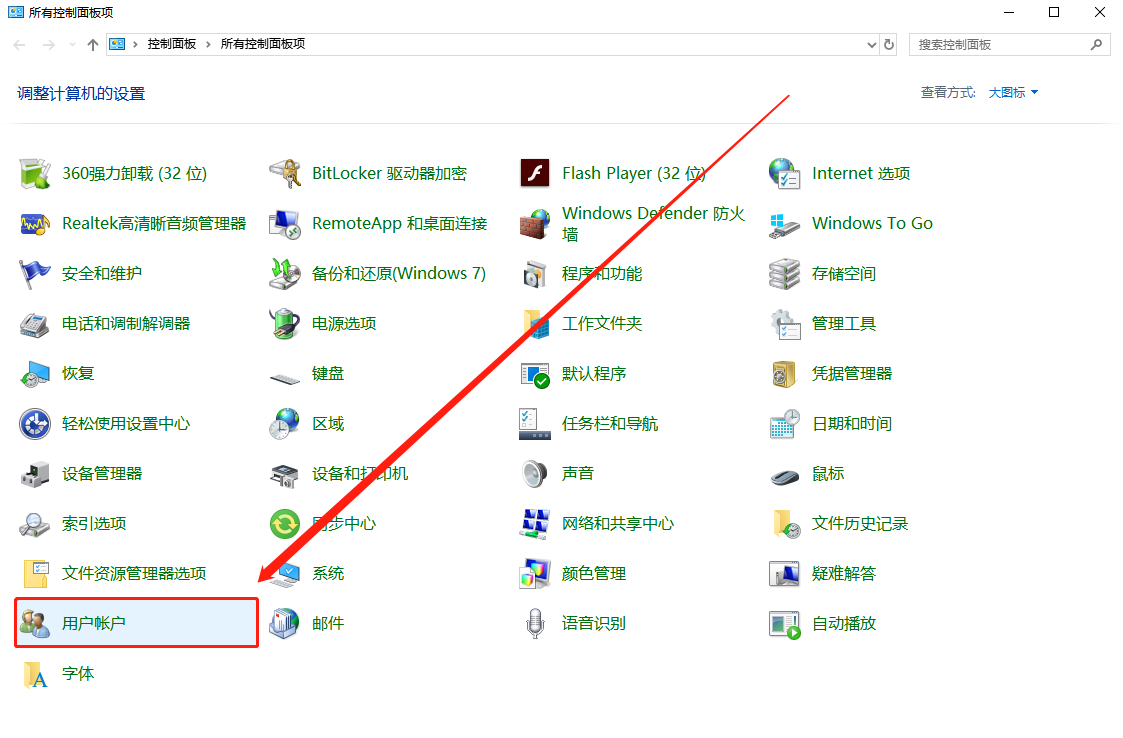
Task: Open the 360强力卸载 (32 位) icon
Action: (x=34, y=173)
